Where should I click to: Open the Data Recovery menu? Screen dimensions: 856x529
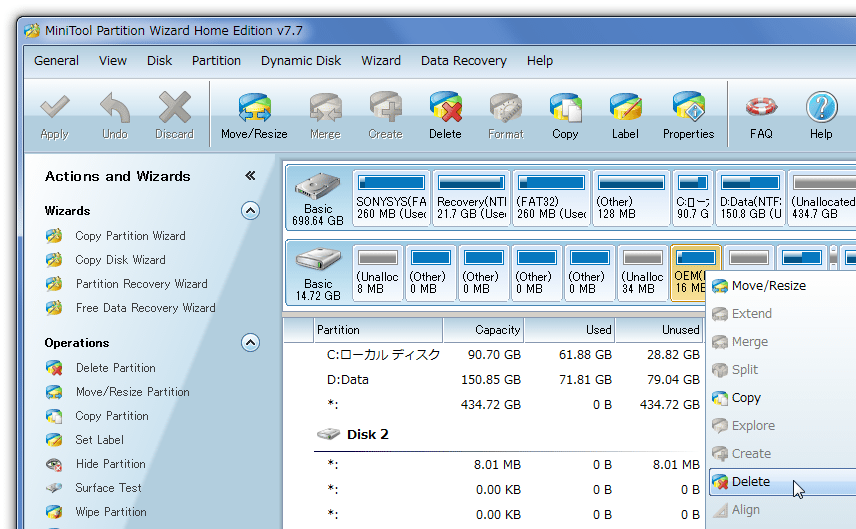(463, 61)
